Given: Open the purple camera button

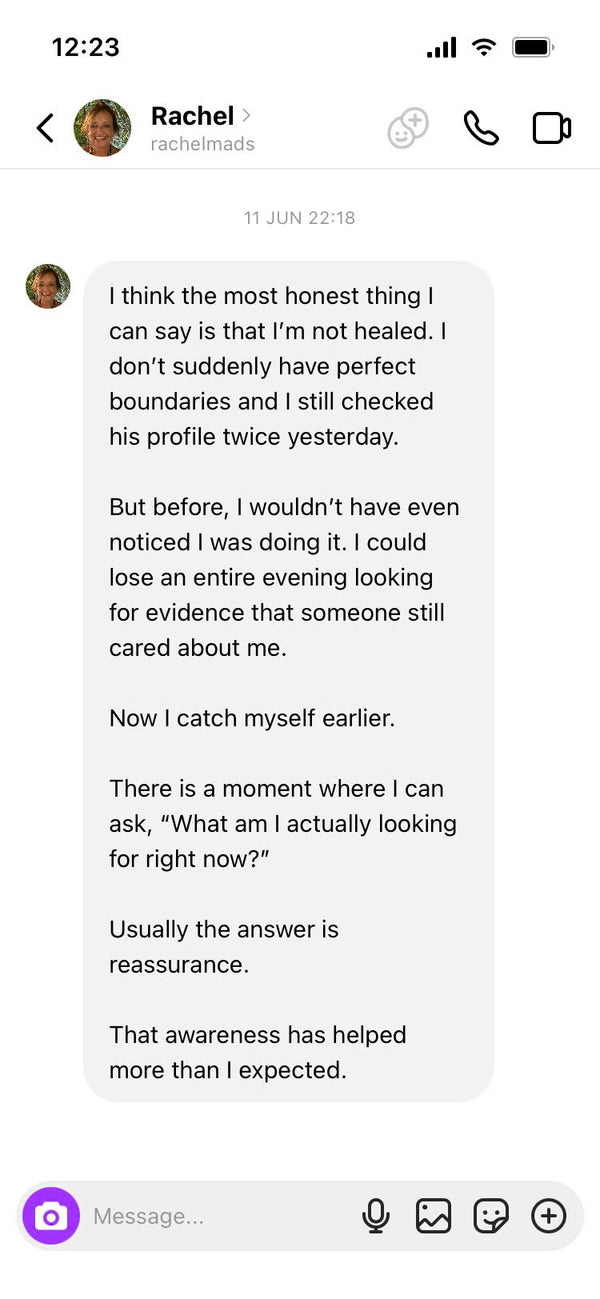Looking at the screenshot, I should (51, 1216).
